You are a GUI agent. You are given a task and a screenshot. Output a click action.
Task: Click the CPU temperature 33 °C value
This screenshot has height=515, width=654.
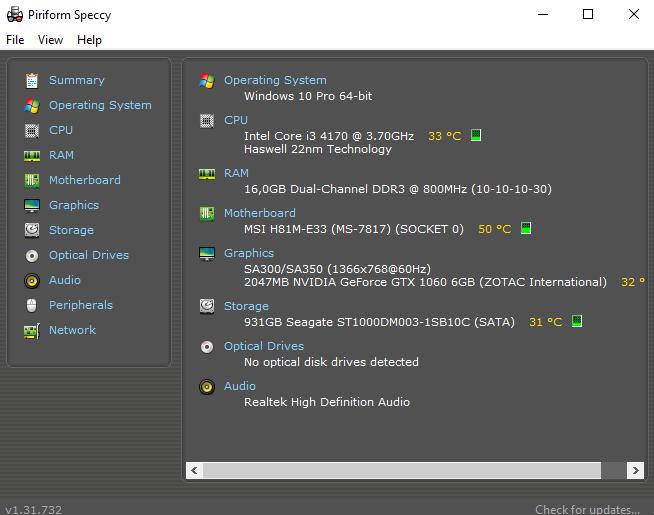[445, 136]
